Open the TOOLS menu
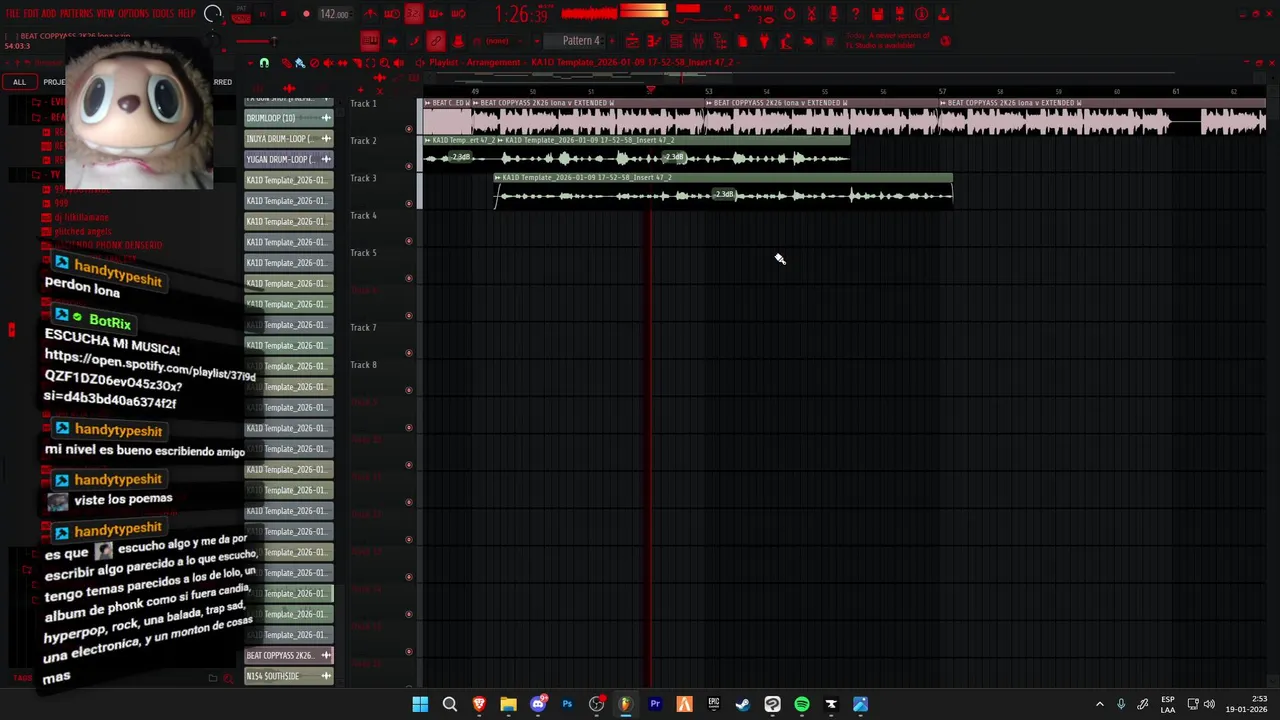Viewport: 1280px width, 720px height. [163, 14]
